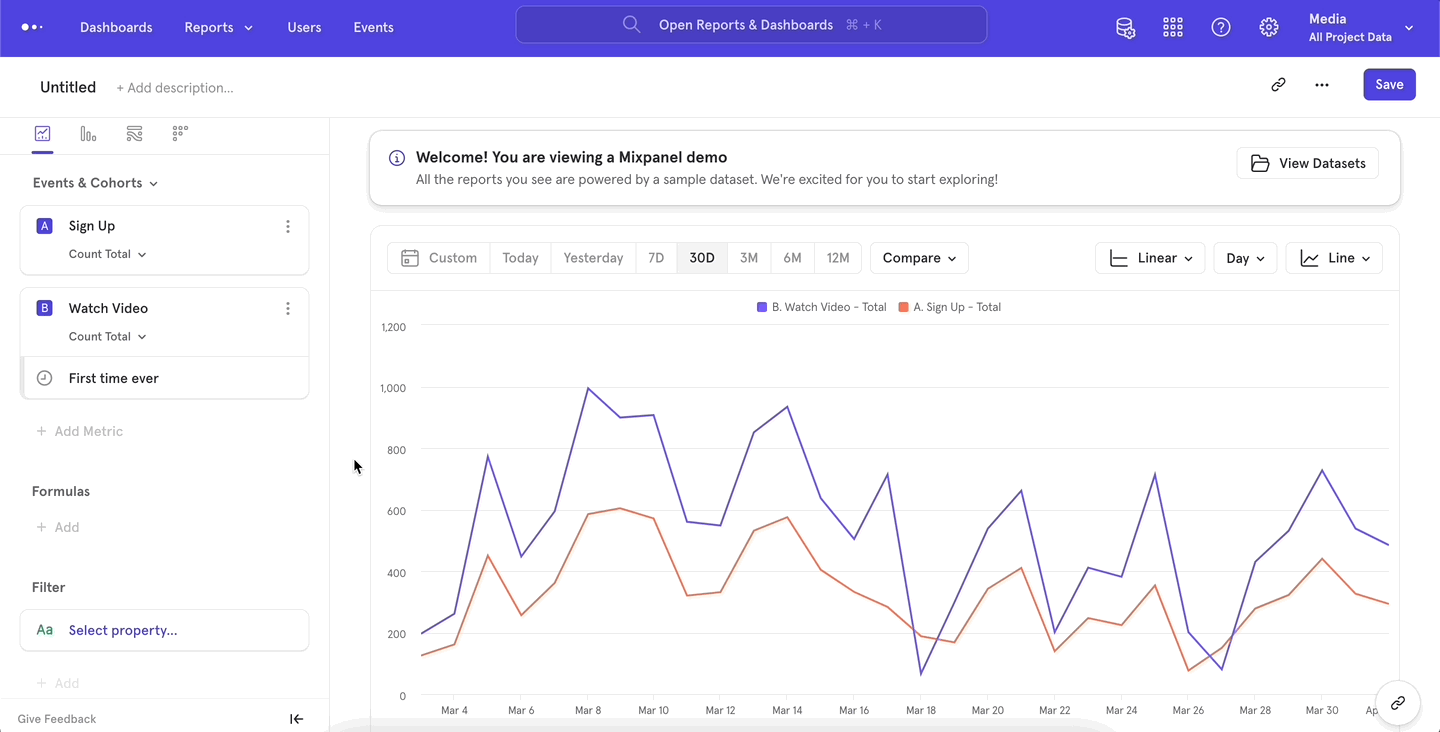Open the apps grid icon in header
Screen dimensions: 1440x732
(x=1173, y=28)
